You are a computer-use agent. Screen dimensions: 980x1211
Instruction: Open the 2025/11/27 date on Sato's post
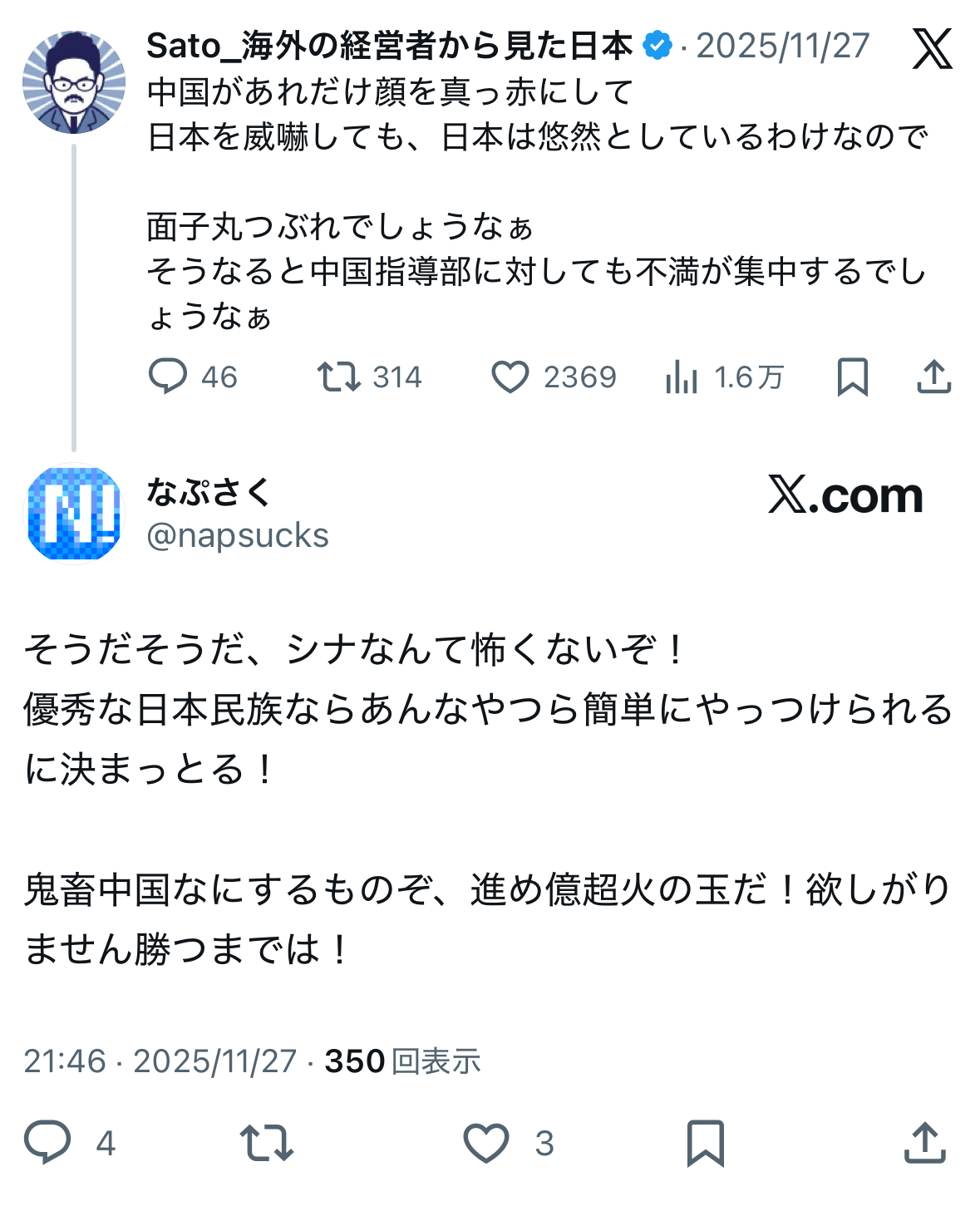(782, 47)
